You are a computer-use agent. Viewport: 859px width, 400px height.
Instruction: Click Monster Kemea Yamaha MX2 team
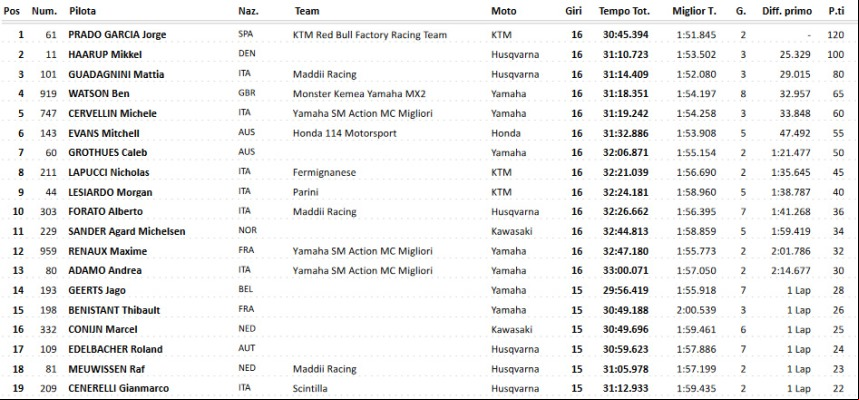coord(359,94)
